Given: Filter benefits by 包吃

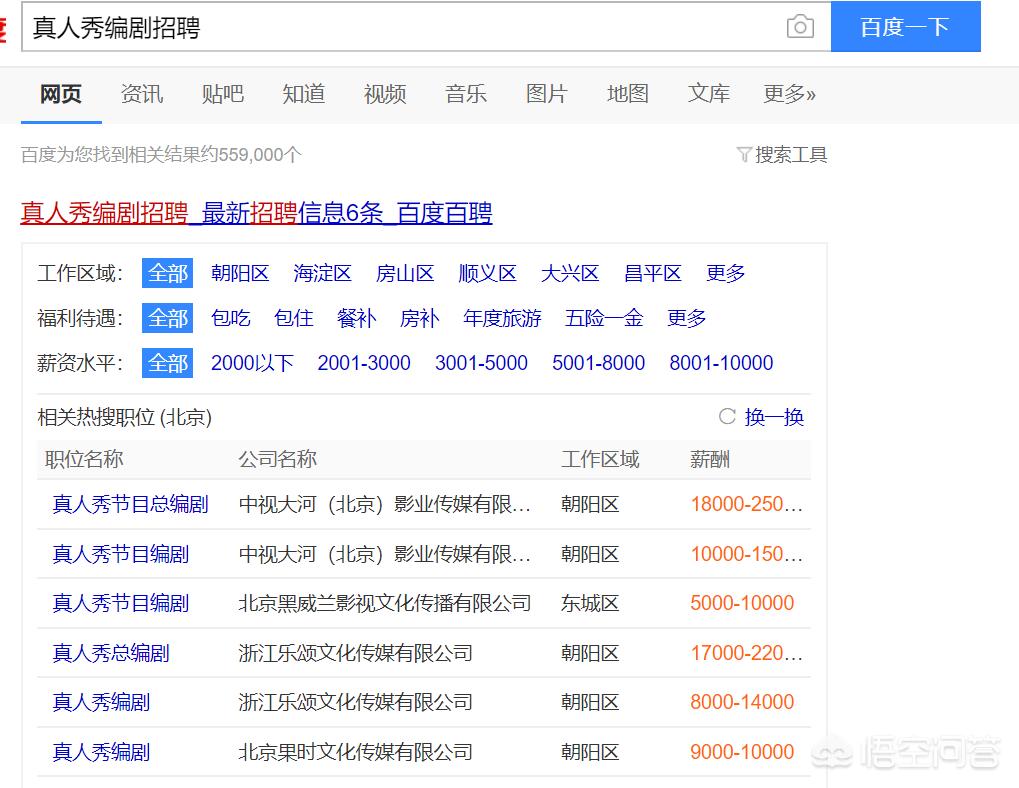Looking at the screenshot, I should pos(231,318).
